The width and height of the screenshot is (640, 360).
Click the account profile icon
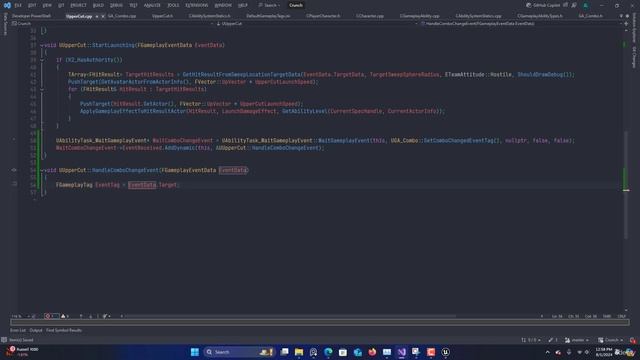click(x=586, y=5)
